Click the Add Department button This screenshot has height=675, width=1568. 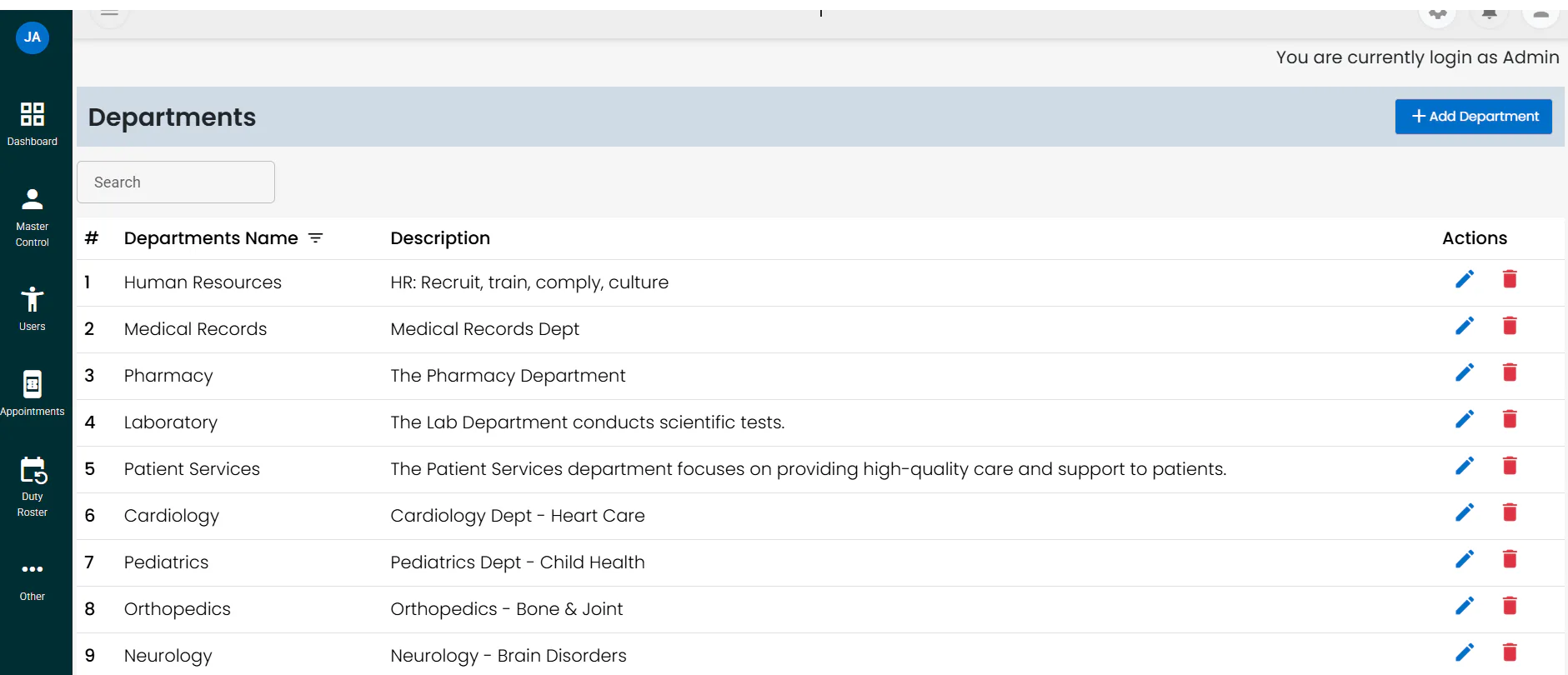point(1474,117)
